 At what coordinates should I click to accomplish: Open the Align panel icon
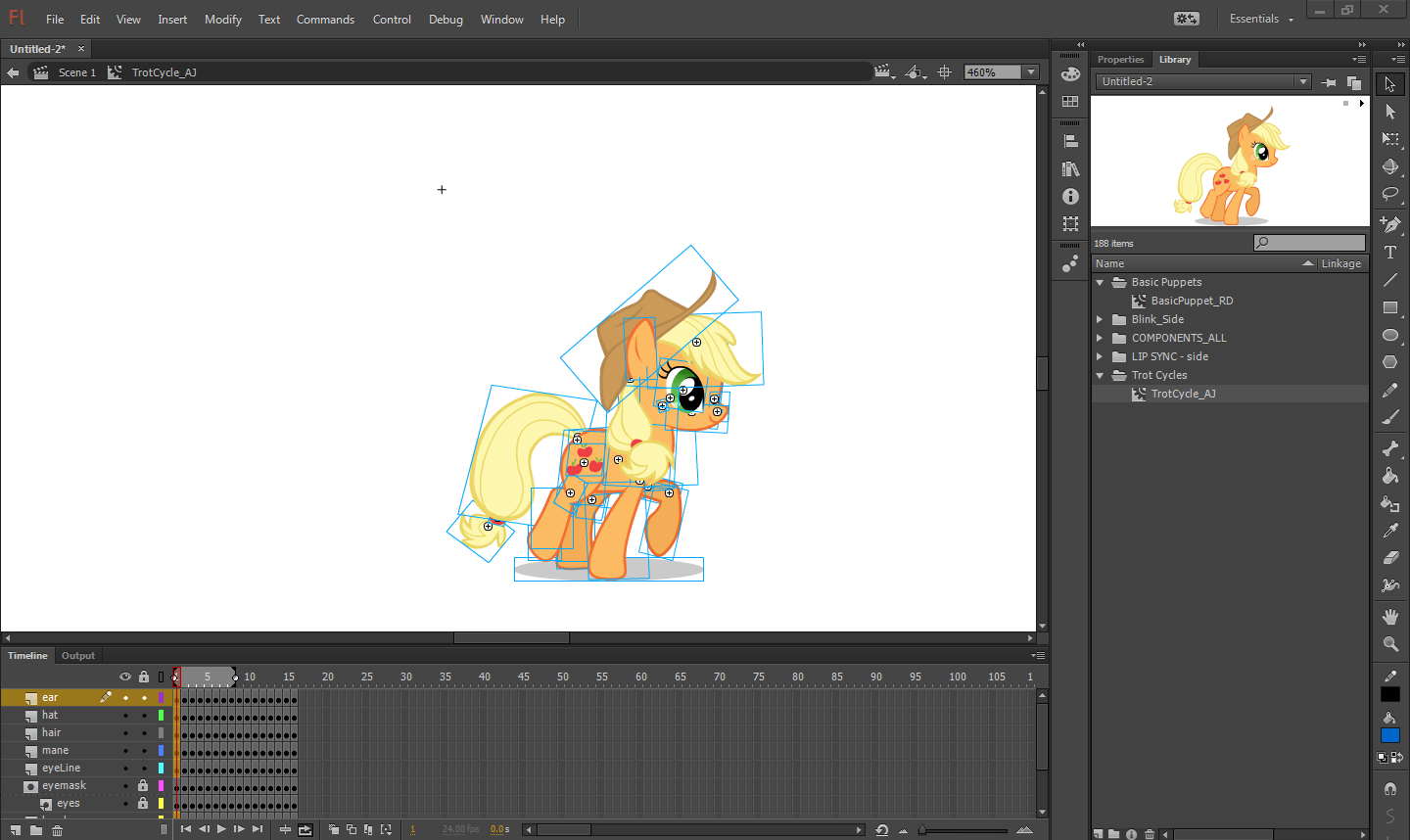coord(1070,141)
